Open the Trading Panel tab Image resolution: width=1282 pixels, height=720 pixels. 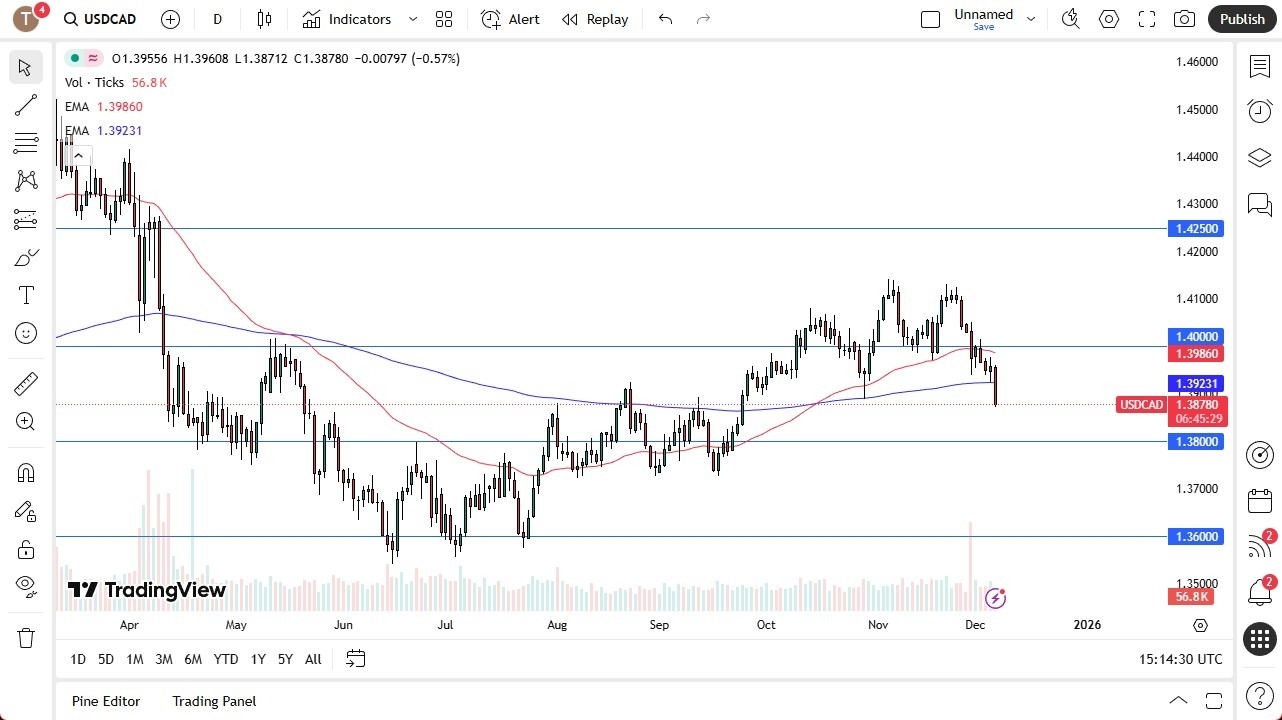(x=214, y=701)
